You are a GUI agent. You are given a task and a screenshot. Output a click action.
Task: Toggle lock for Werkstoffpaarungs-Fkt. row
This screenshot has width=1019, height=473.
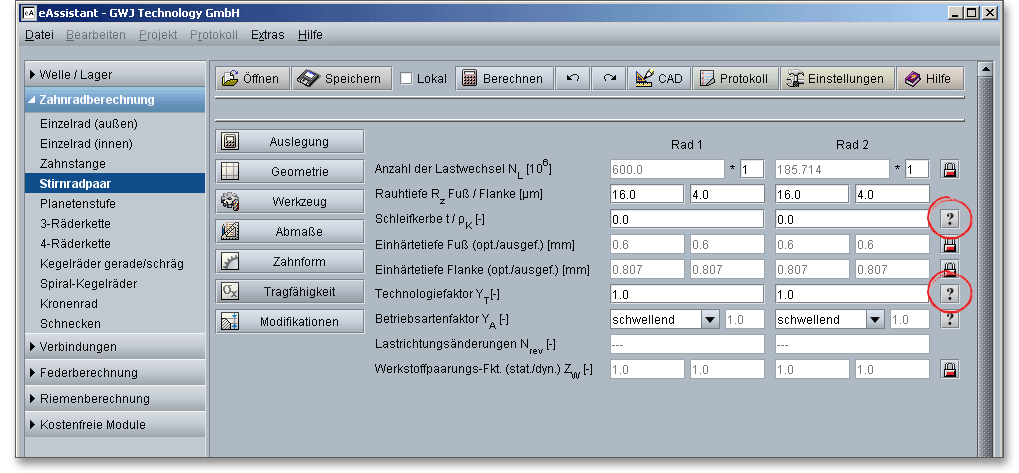tap(950, 370)
